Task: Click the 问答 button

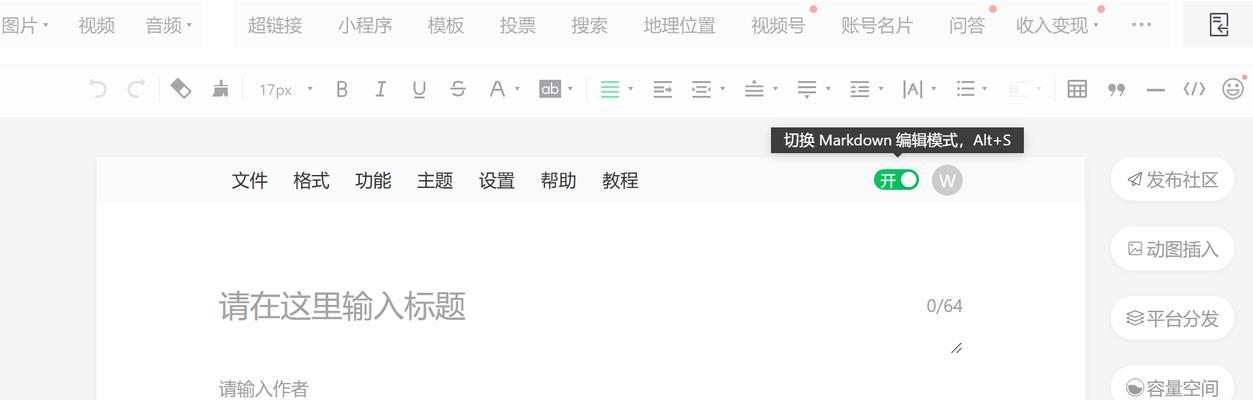Action: (x=967, y=25)
